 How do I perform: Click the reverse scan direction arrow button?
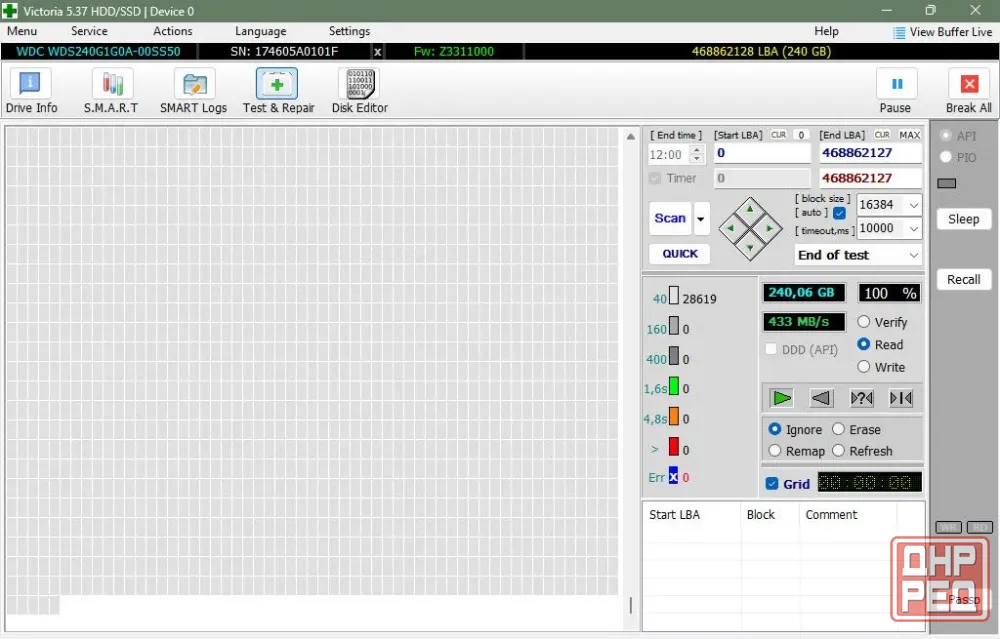click(821, 399)
